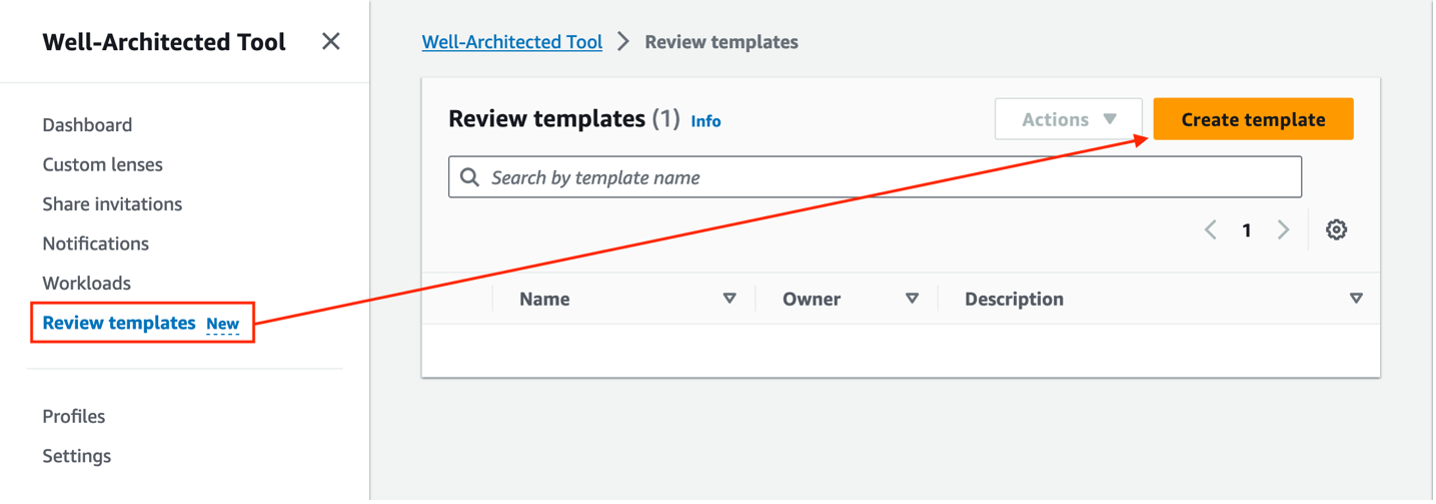The width and height of the screenshot is (1436, 504).
Task: Click the Review templates breadcrumb text
Action: [x=721, y=42]
